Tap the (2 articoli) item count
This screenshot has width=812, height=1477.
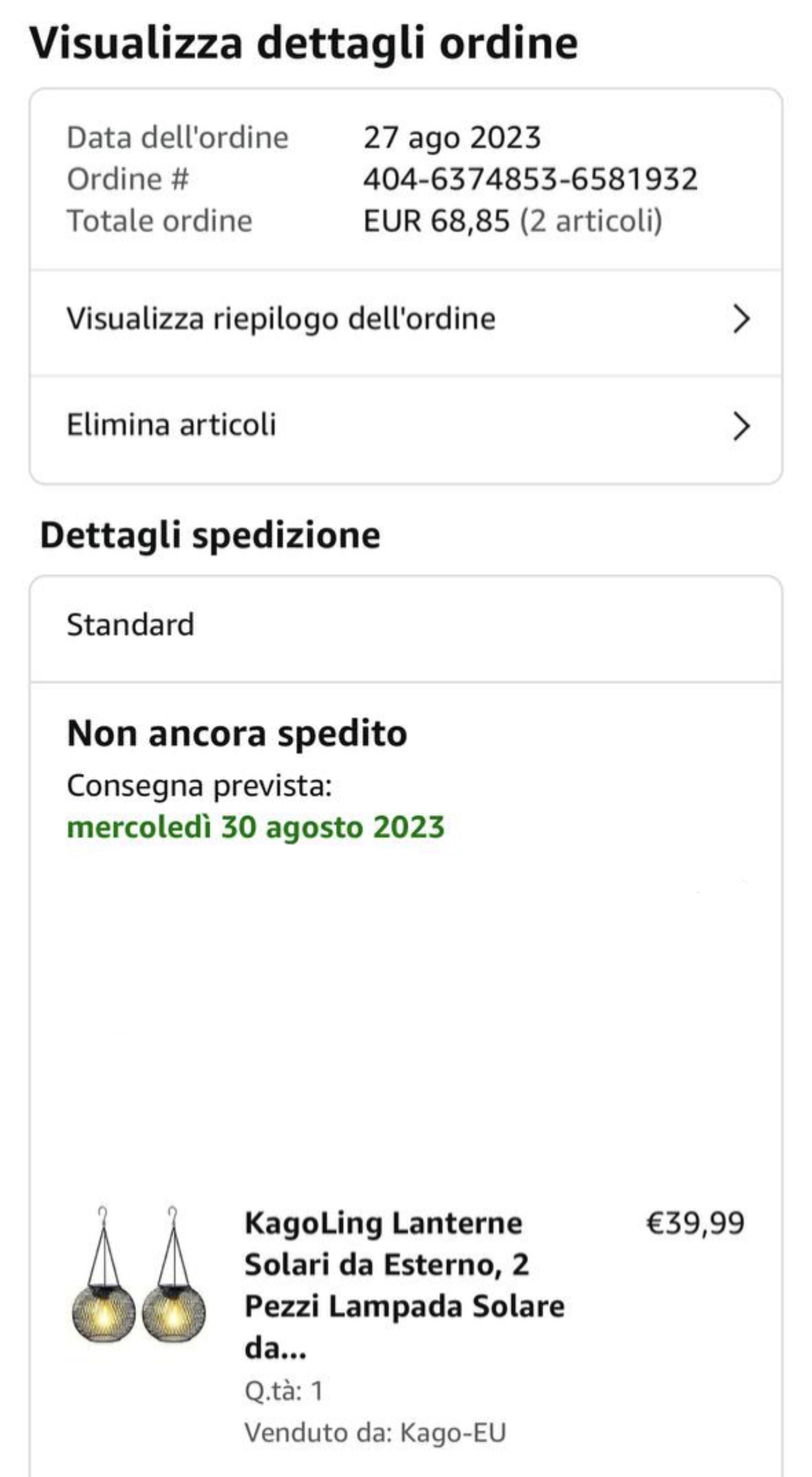coord(591,221)
